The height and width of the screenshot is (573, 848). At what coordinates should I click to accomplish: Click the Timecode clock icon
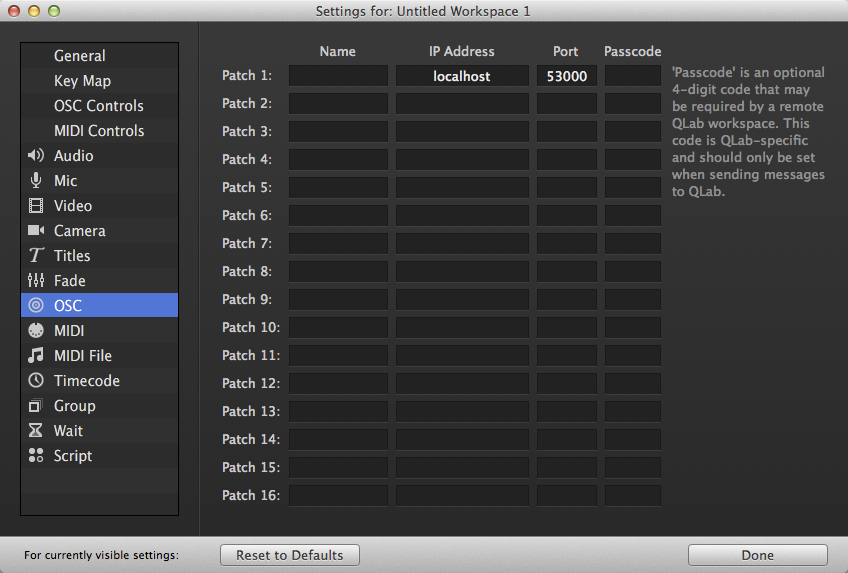pos(36,381)
